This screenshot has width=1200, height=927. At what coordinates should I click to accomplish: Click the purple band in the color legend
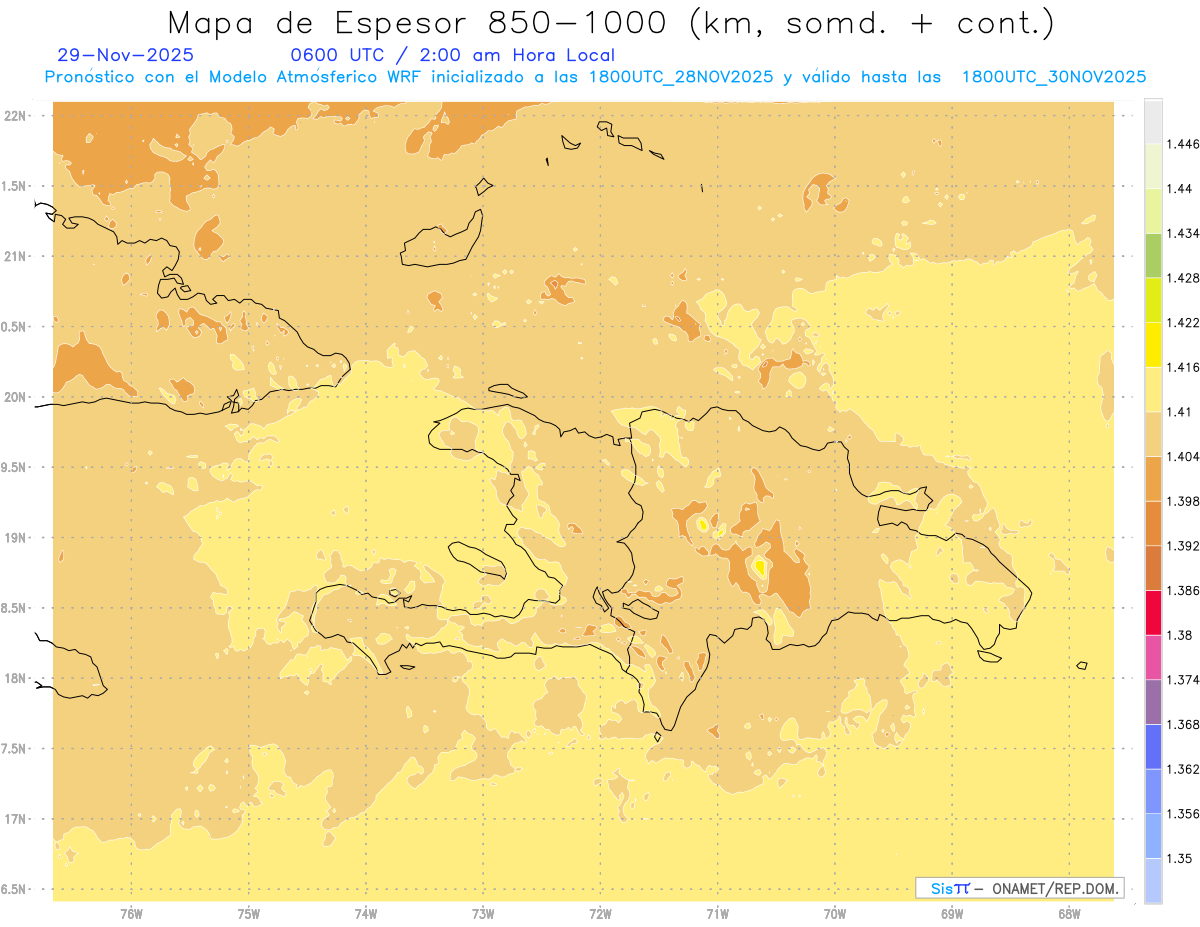tap(1153, 702)
